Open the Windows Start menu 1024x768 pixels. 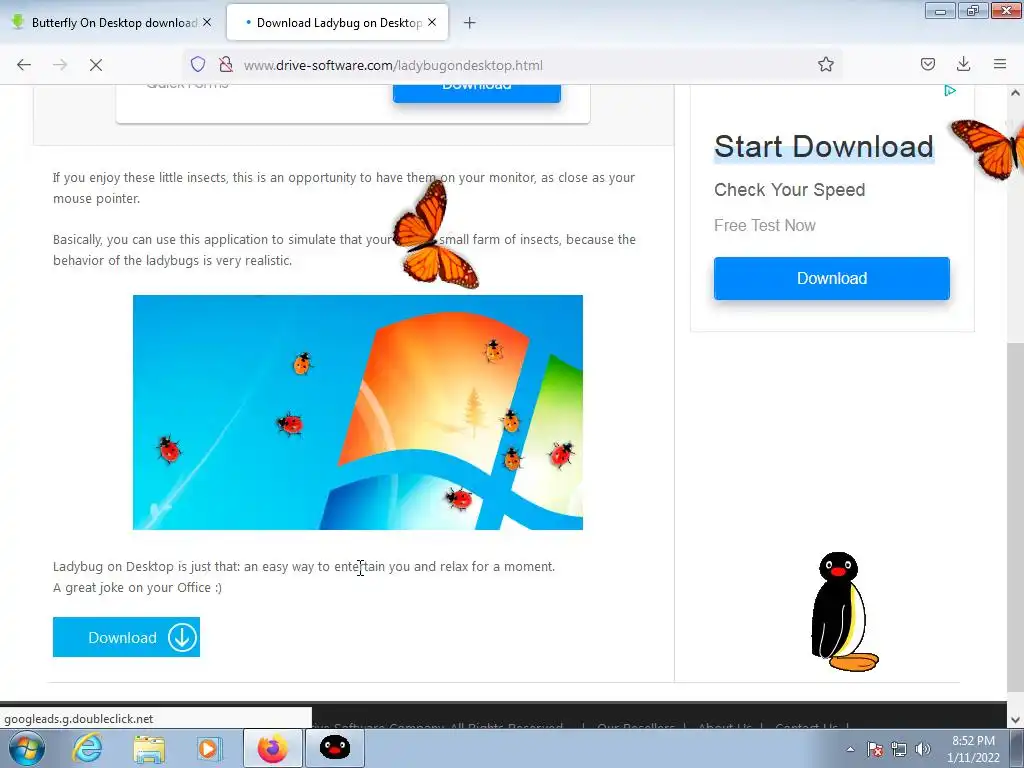pyautogui.click(x=27, y=748)
